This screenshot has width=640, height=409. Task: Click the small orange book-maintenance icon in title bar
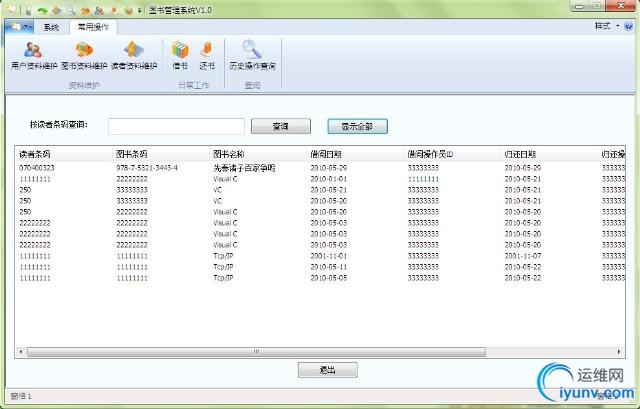85,10
